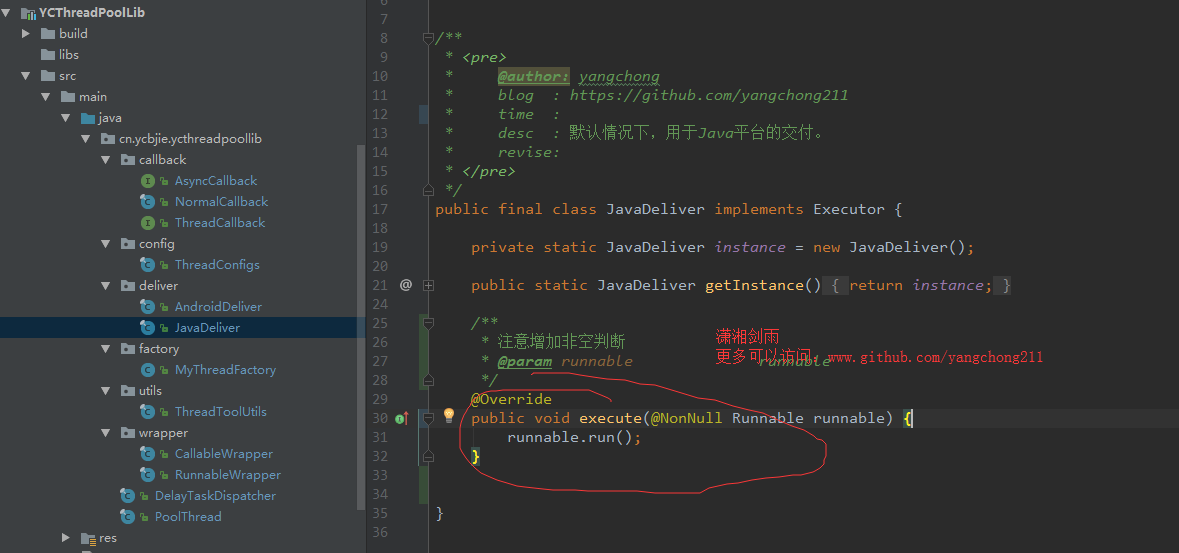Image resolution: width=1179 pixels, height=553 pixels.
Task: Click the @Override annotation on line 29
Action: click(x=511, y=400)
